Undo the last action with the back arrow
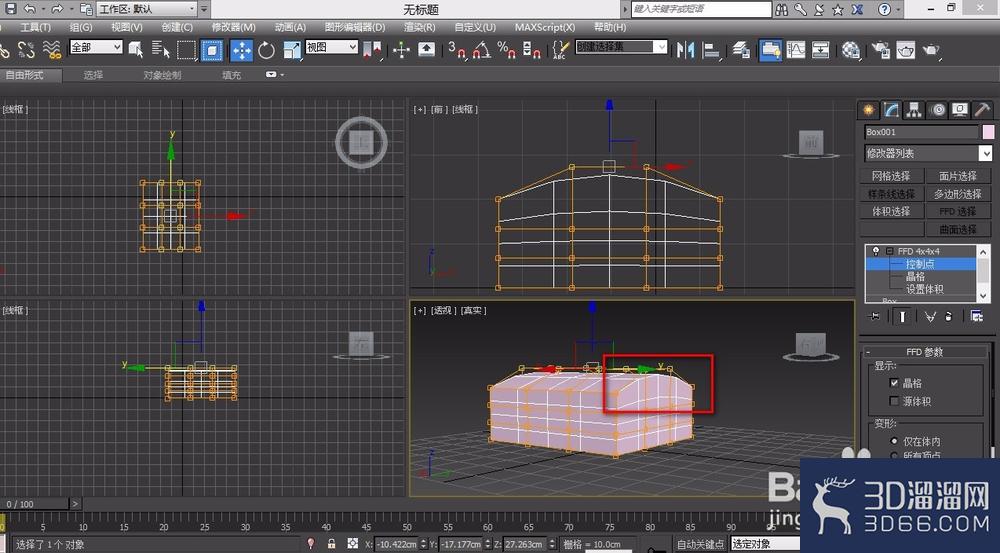 [29, 9]
